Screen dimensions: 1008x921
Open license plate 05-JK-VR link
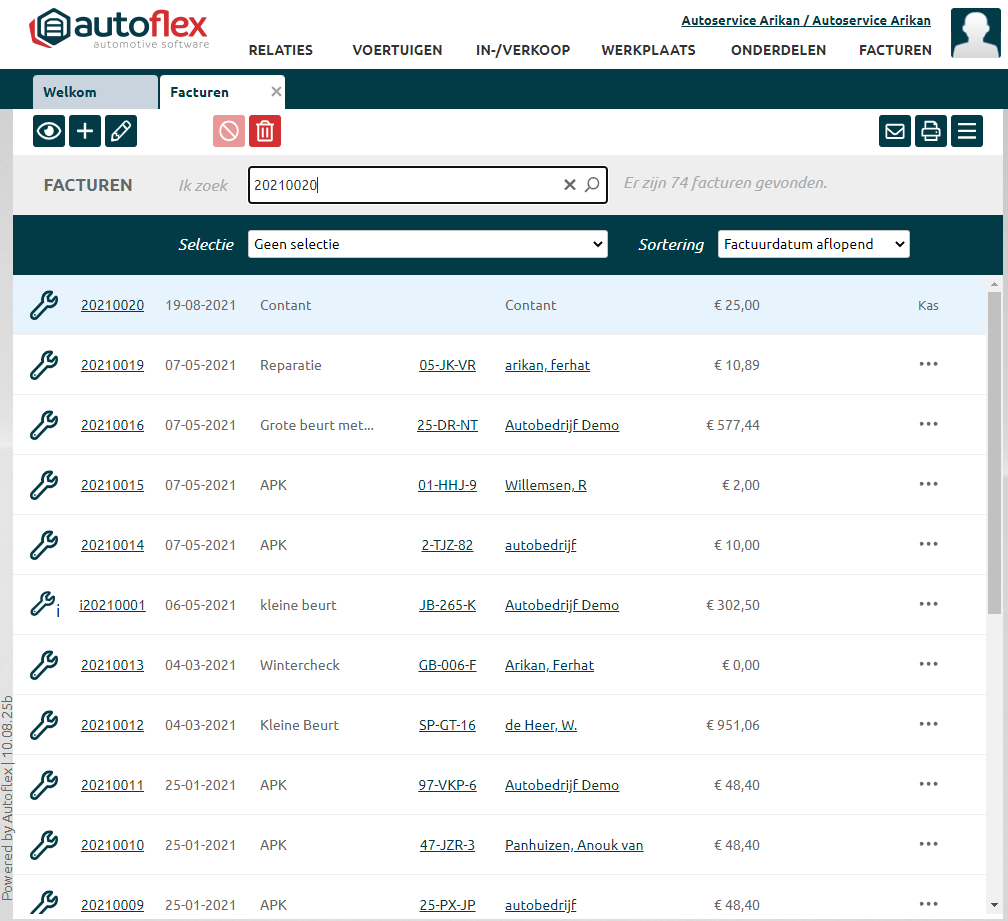pos(447,365)
